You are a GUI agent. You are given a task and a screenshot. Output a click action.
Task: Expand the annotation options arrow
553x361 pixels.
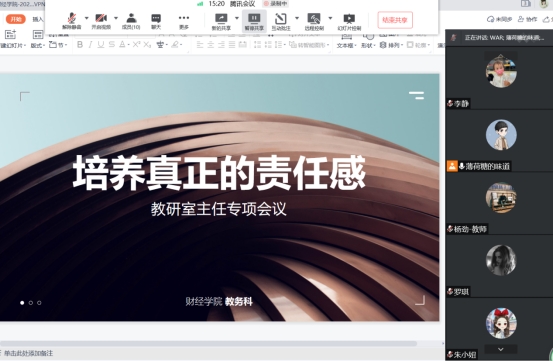tap(297, 18)
